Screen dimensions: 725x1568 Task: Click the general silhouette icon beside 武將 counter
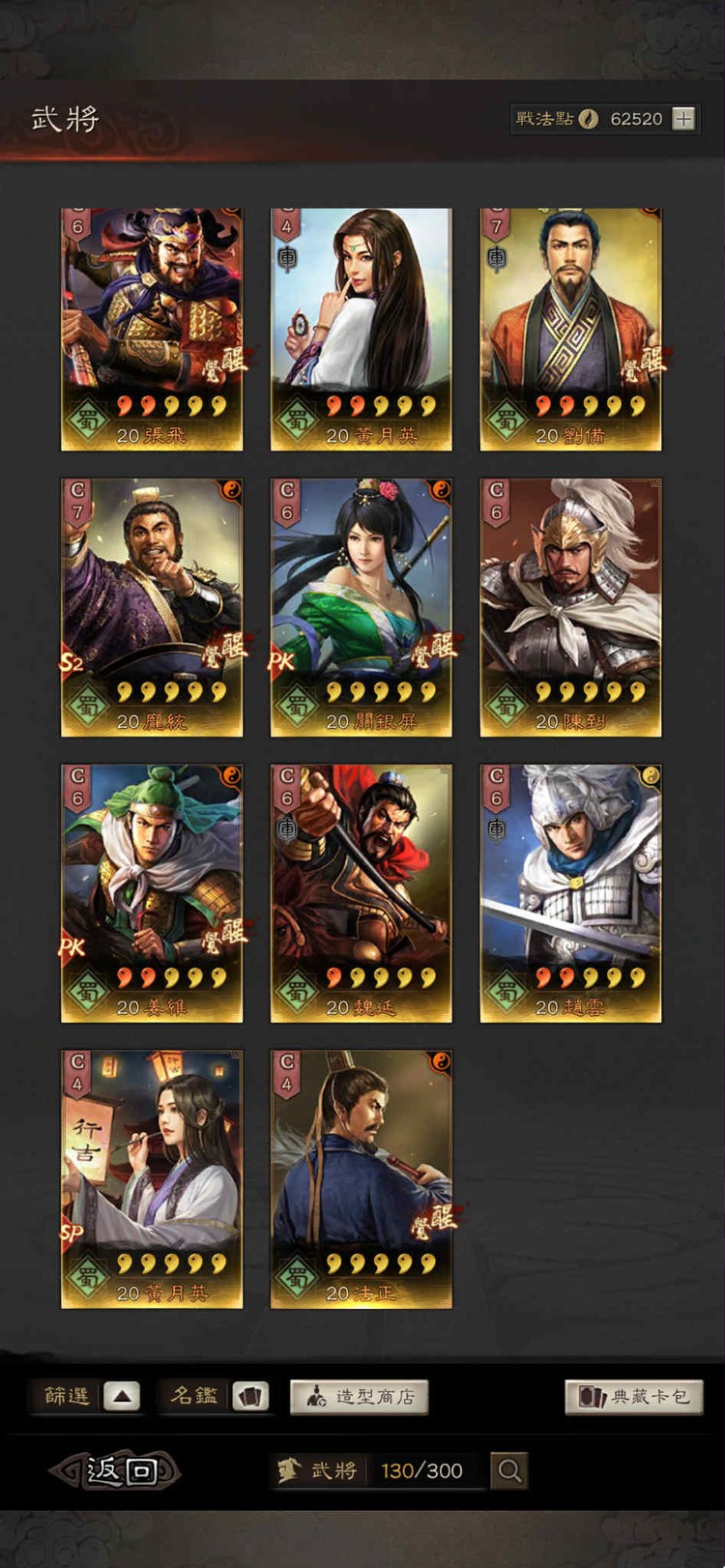tap(289, 1470)
